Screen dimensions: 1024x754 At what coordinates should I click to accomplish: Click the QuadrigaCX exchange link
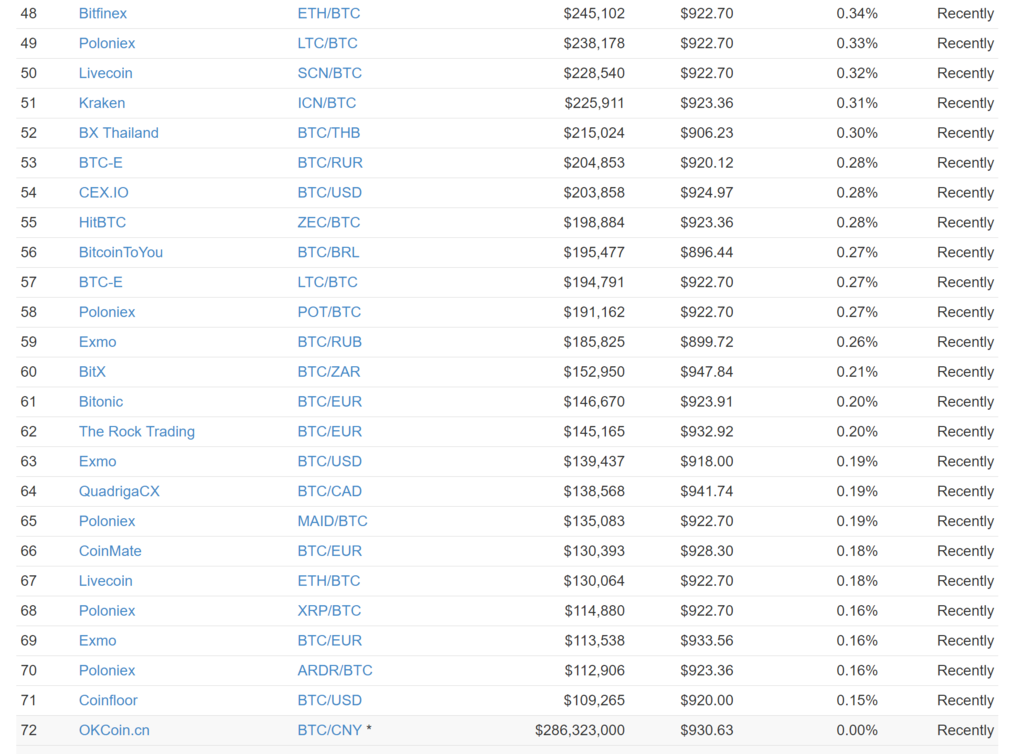pos(119,491)
